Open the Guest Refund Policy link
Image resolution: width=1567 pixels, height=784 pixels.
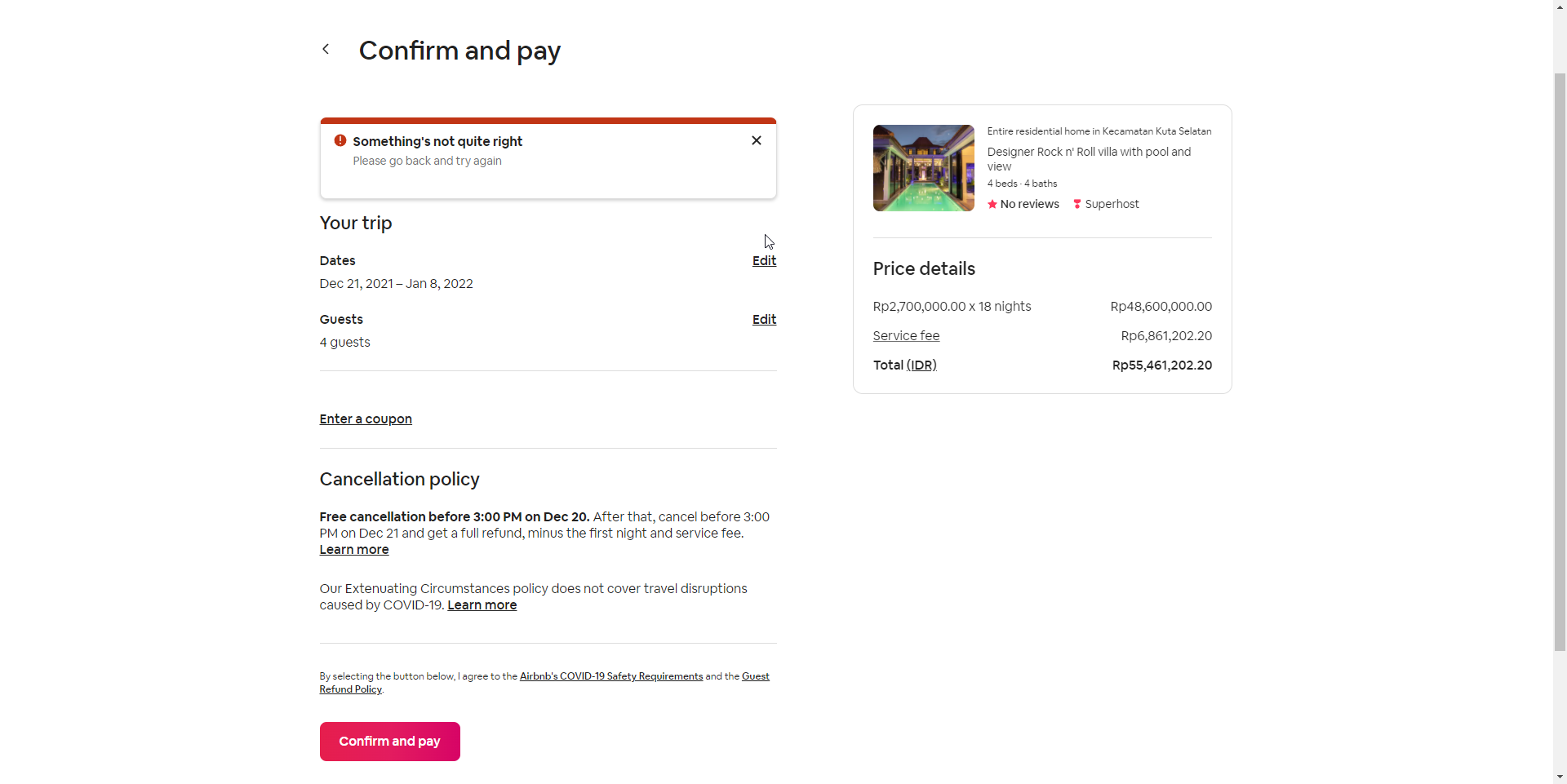544,683
